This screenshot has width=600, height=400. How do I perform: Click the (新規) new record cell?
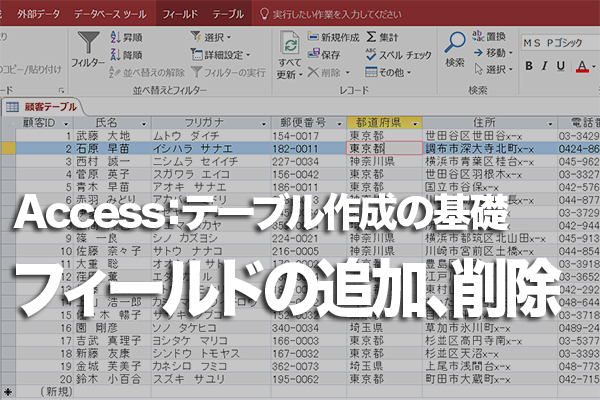(x=57, y=392)
